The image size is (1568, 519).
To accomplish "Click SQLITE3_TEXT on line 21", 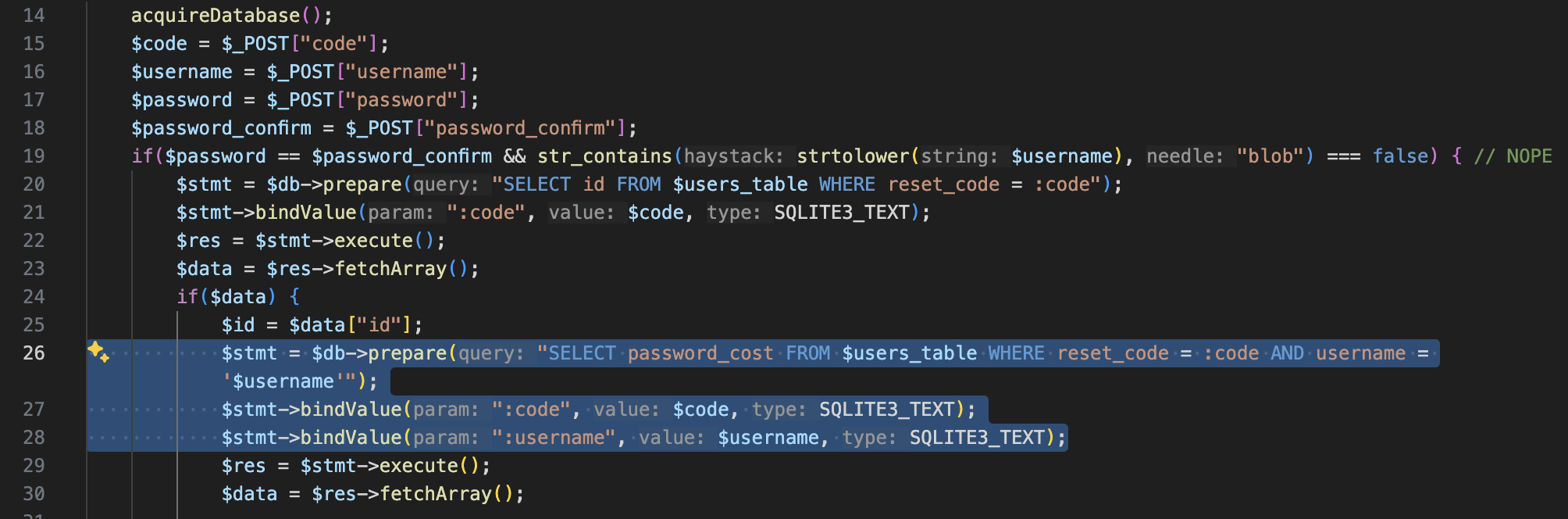I will 842,213.
